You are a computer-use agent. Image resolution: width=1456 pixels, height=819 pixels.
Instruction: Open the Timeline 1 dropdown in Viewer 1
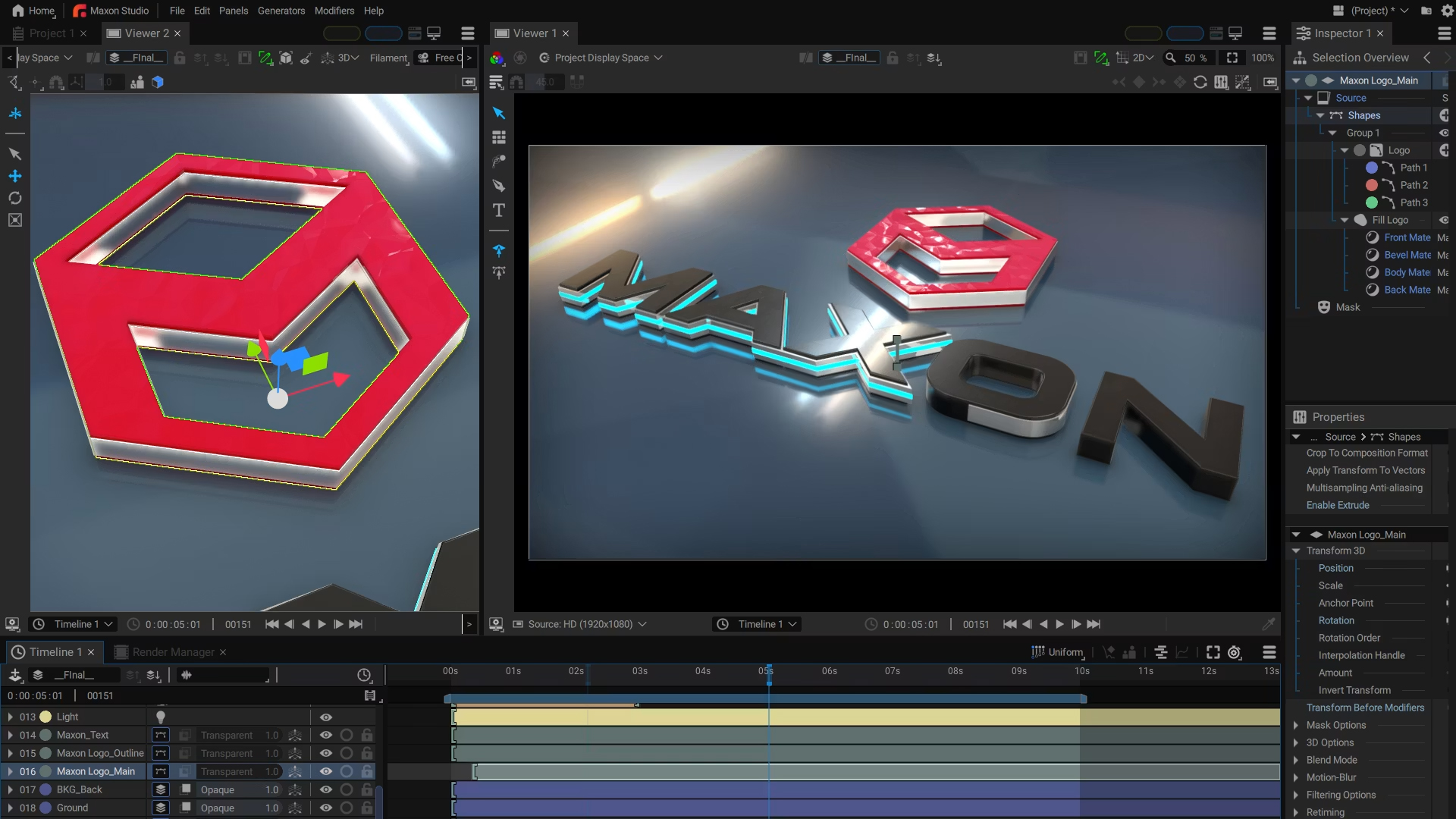pos(757,624)
